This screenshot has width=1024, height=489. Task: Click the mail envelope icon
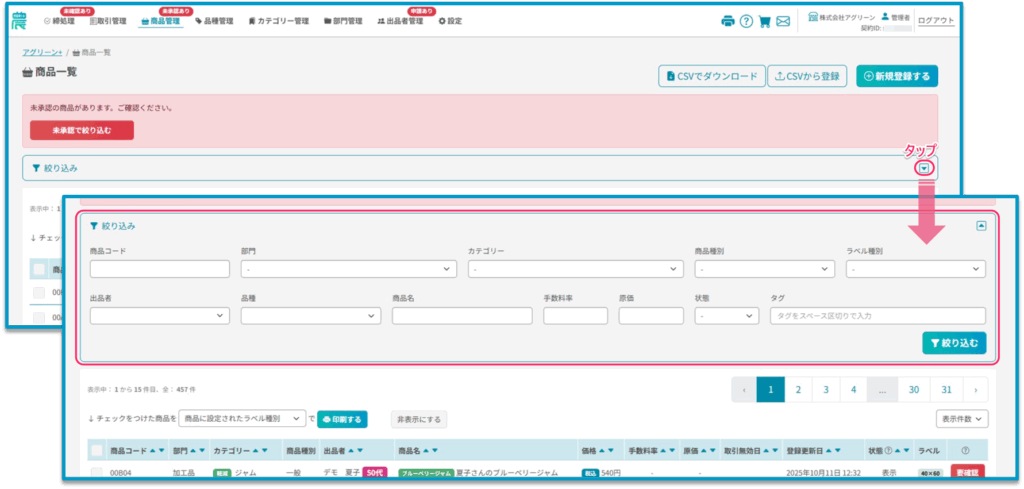(x=783, y=21)
